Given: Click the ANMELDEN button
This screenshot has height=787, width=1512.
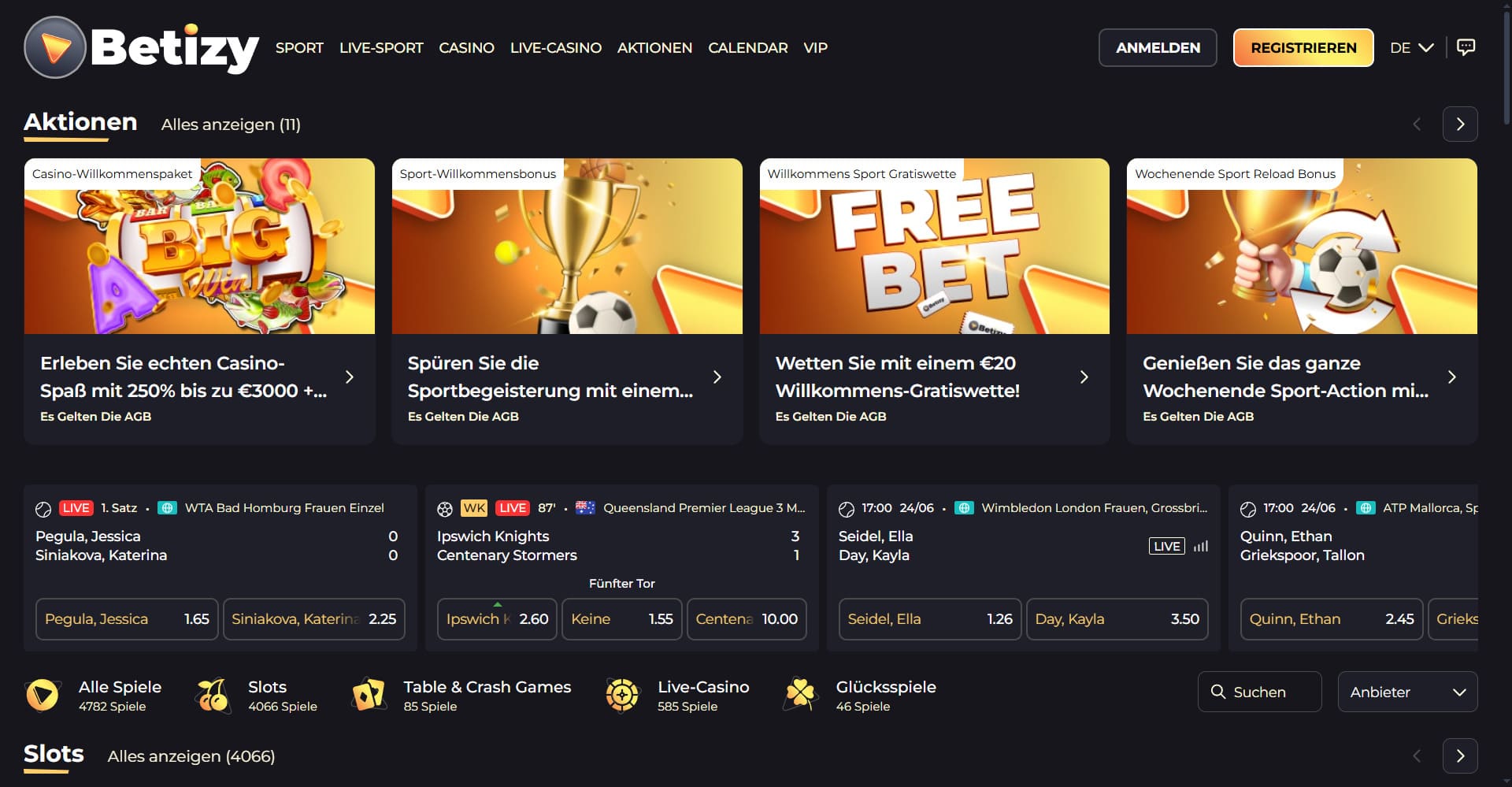Looking at the screenshot, I should (x=1158, y=47).
